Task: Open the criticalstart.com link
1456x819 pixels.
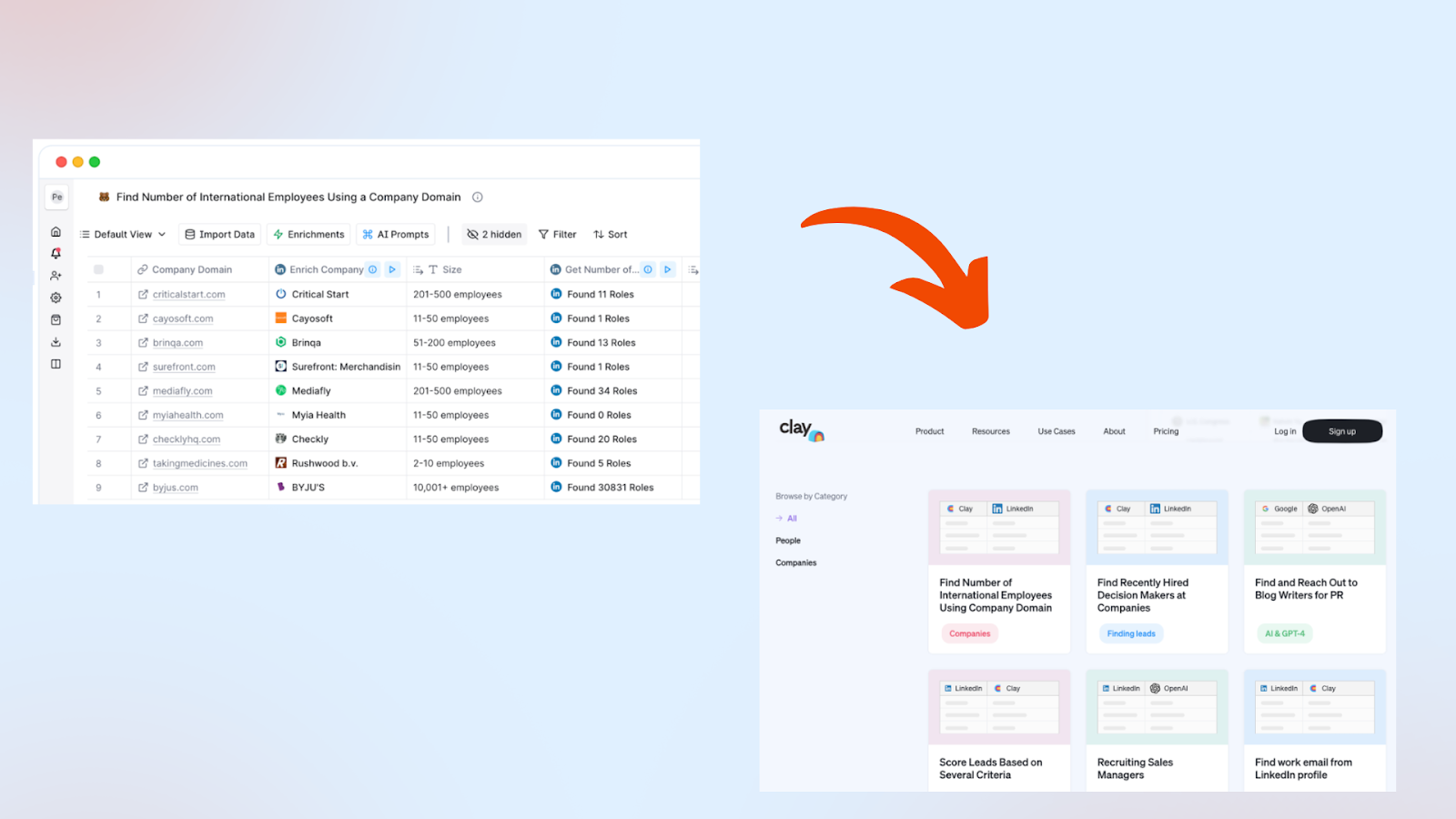Action: coord(187,294)
